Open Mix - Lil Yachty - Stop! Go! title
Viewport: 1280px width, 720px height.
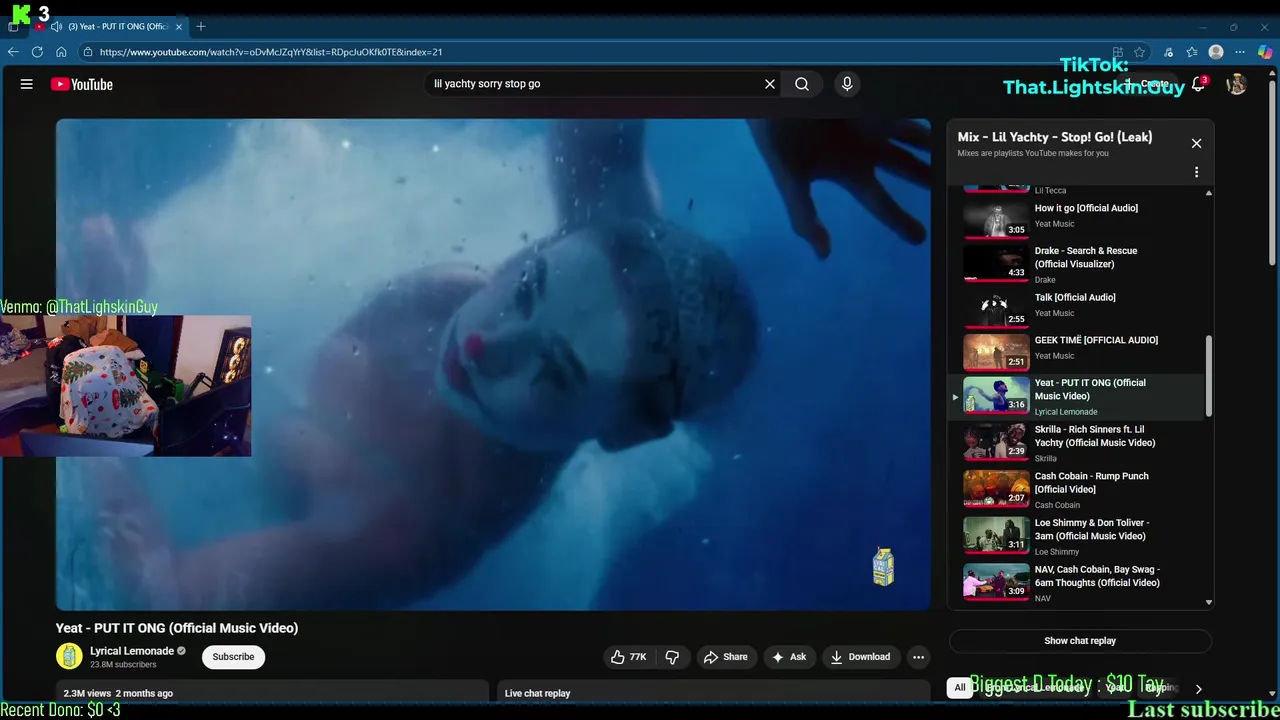(x=1055, y=137)
